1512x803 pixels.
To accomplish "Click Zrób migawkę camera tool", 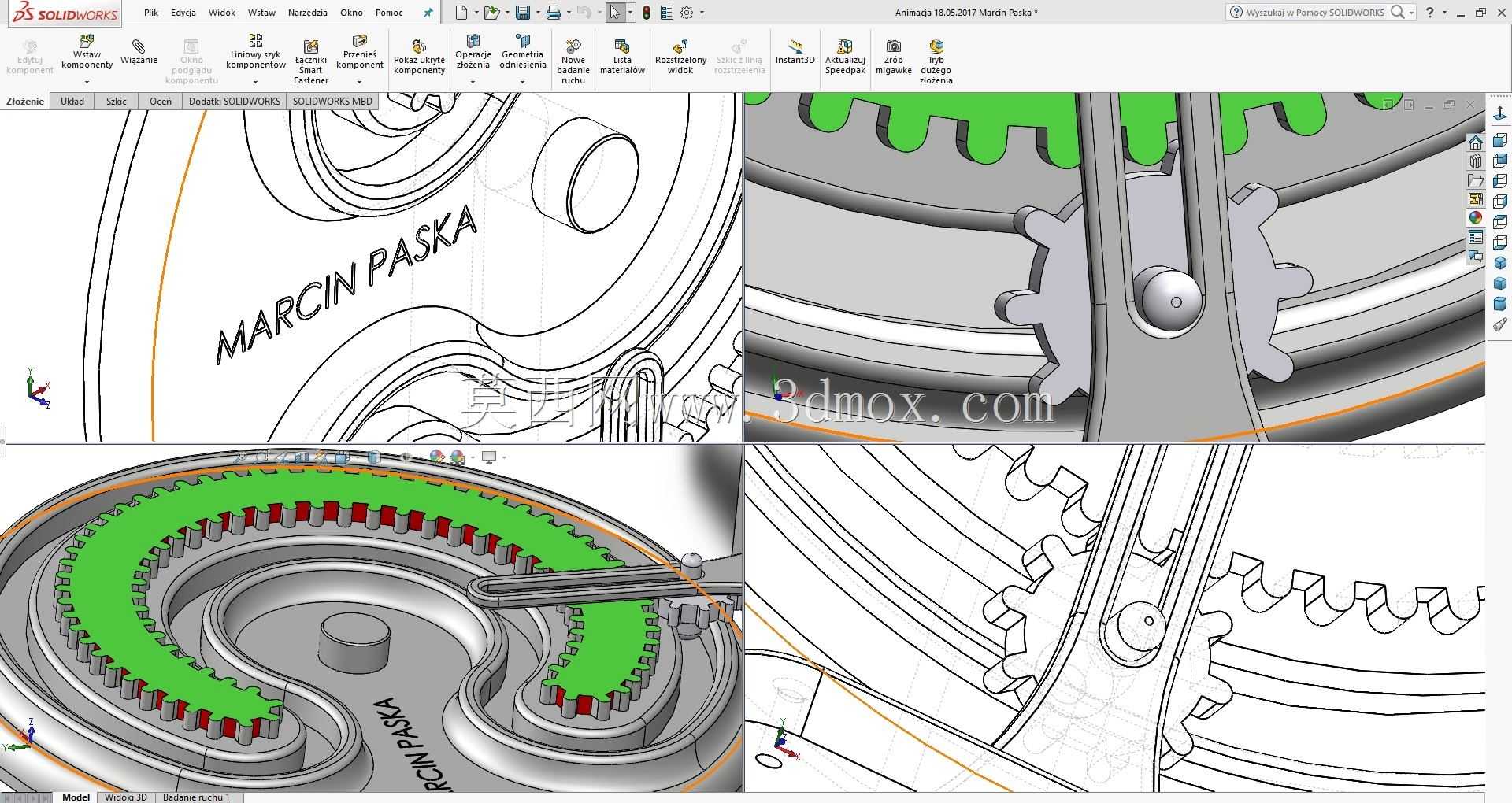I will tap(893, 57).
